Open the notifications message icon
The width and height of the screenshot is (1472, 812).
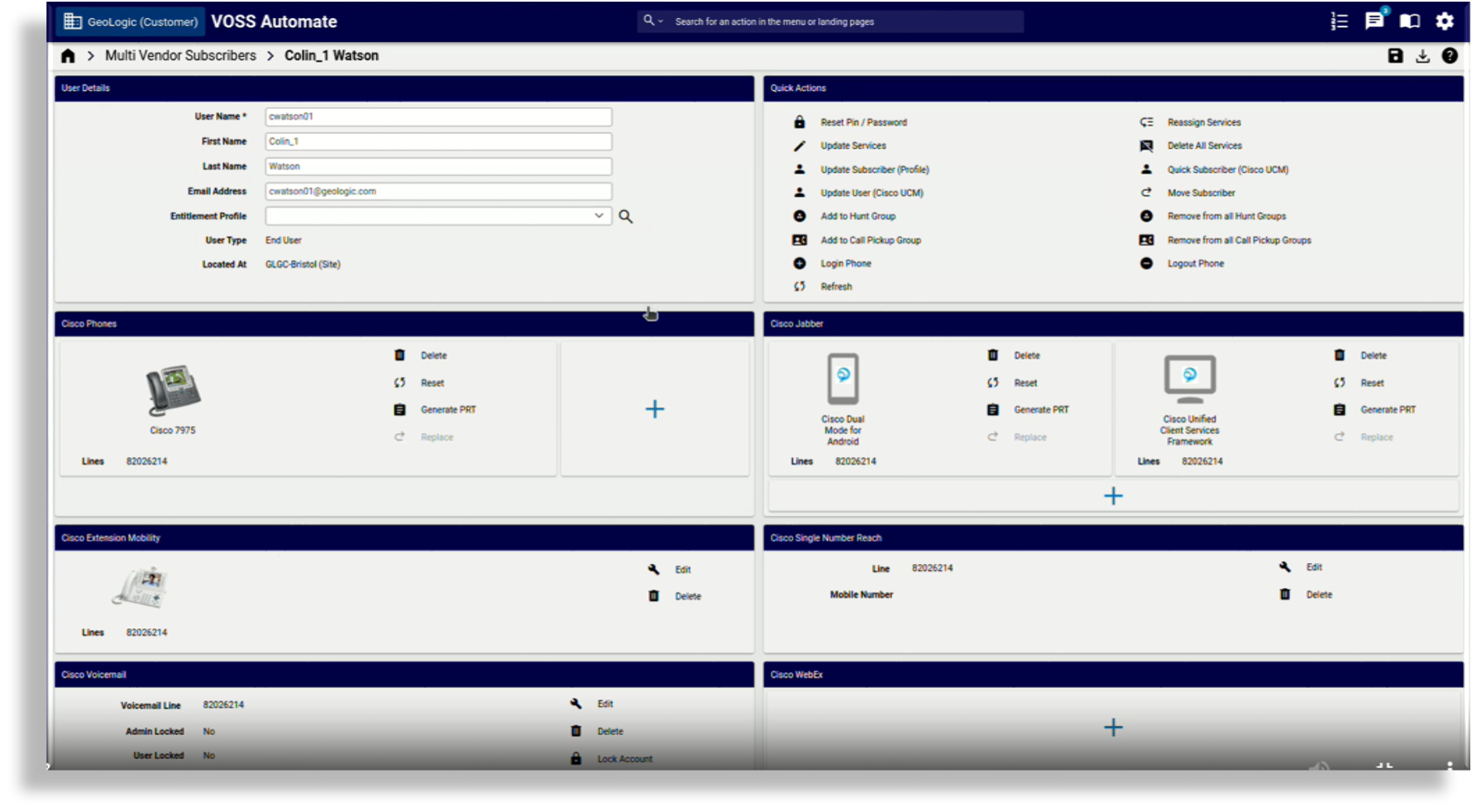point(1374,21)
